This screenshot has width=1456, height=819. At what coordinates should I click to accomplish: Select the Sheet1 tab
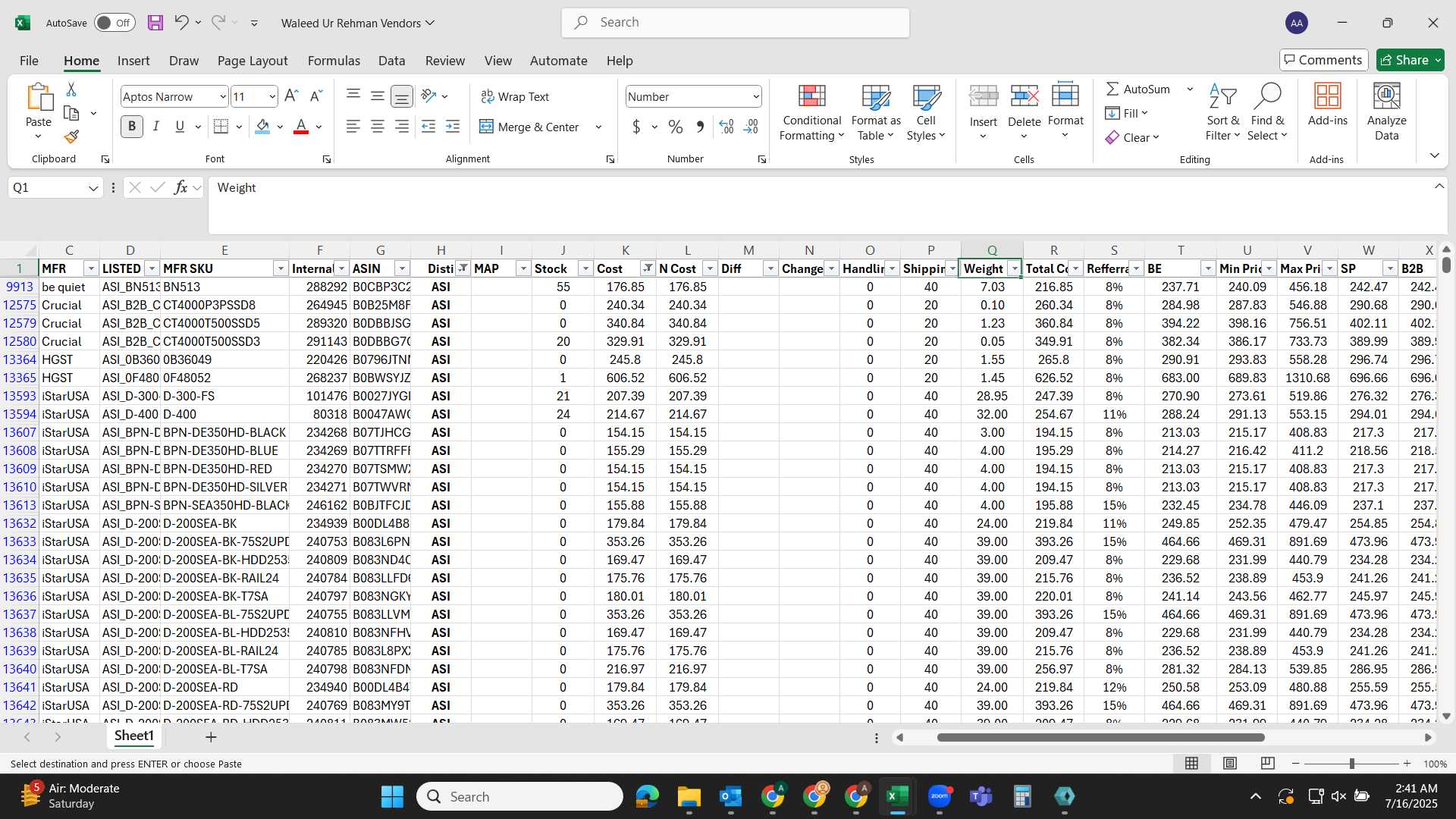134,736
